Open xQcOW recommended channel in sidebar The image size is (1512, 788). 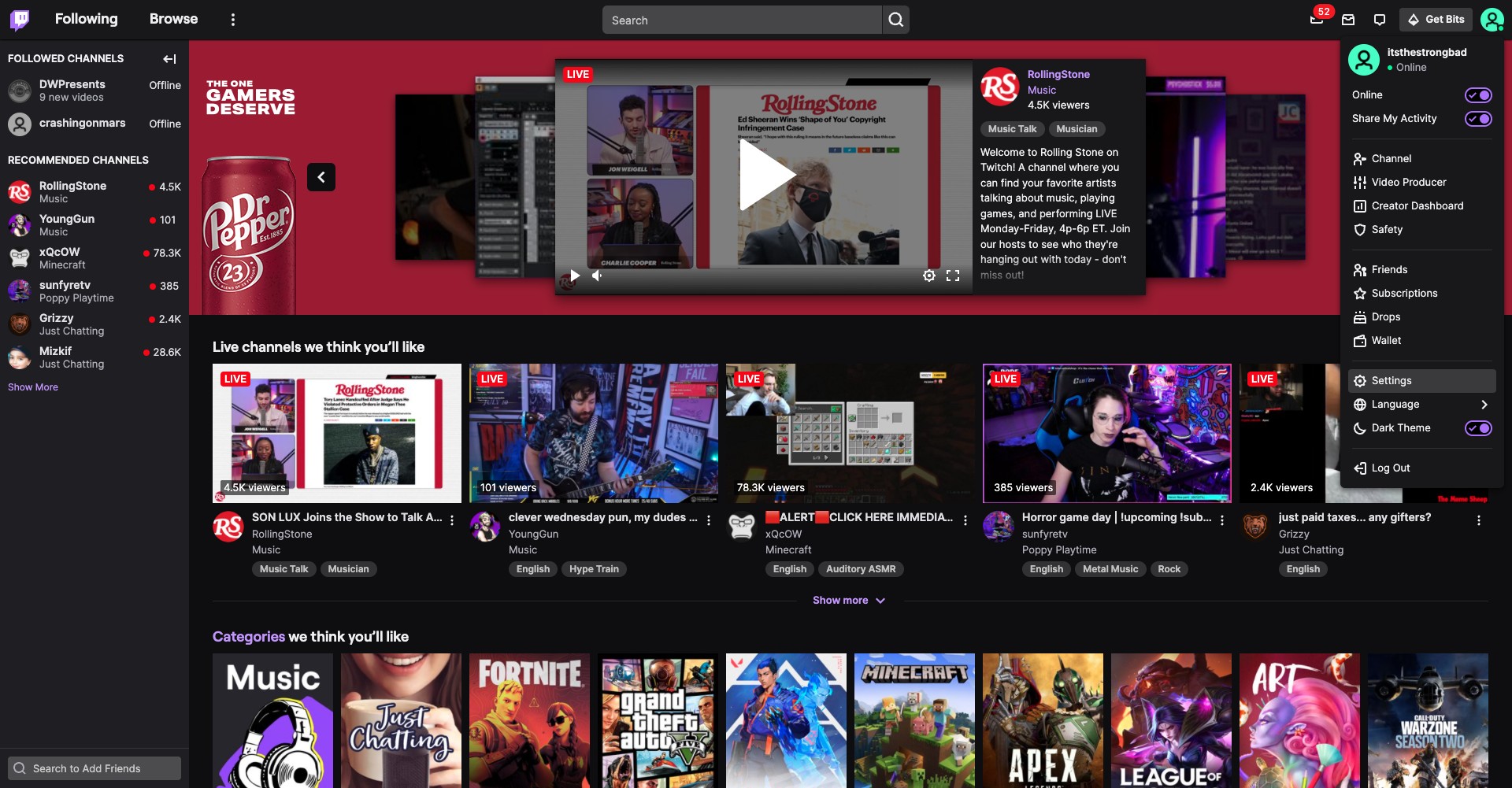click(x=94, y=258)
